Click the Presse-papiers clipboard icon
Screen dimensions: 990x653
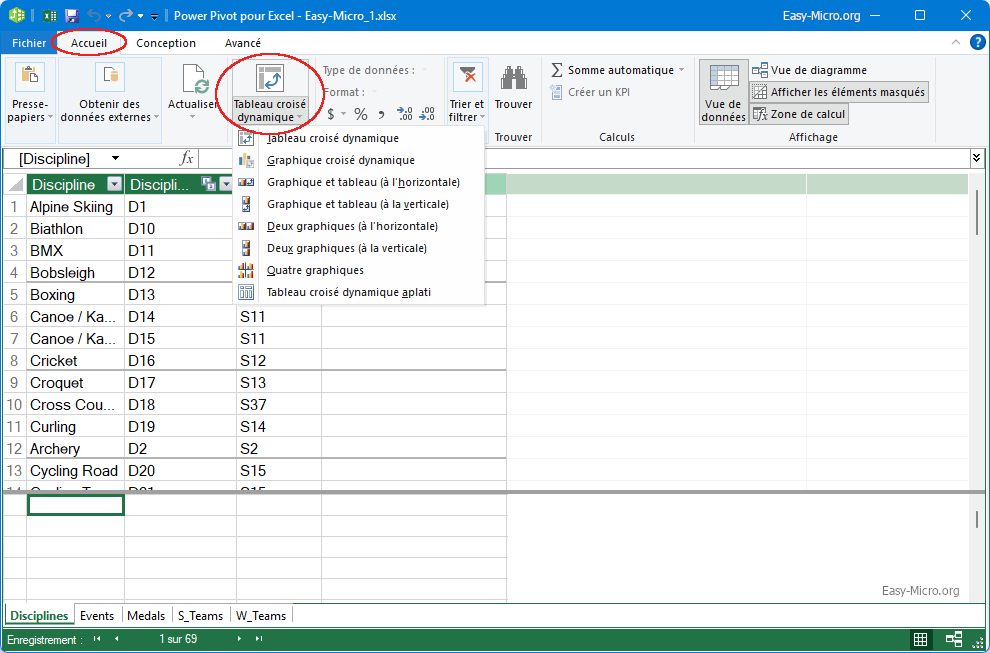(30, 78)
